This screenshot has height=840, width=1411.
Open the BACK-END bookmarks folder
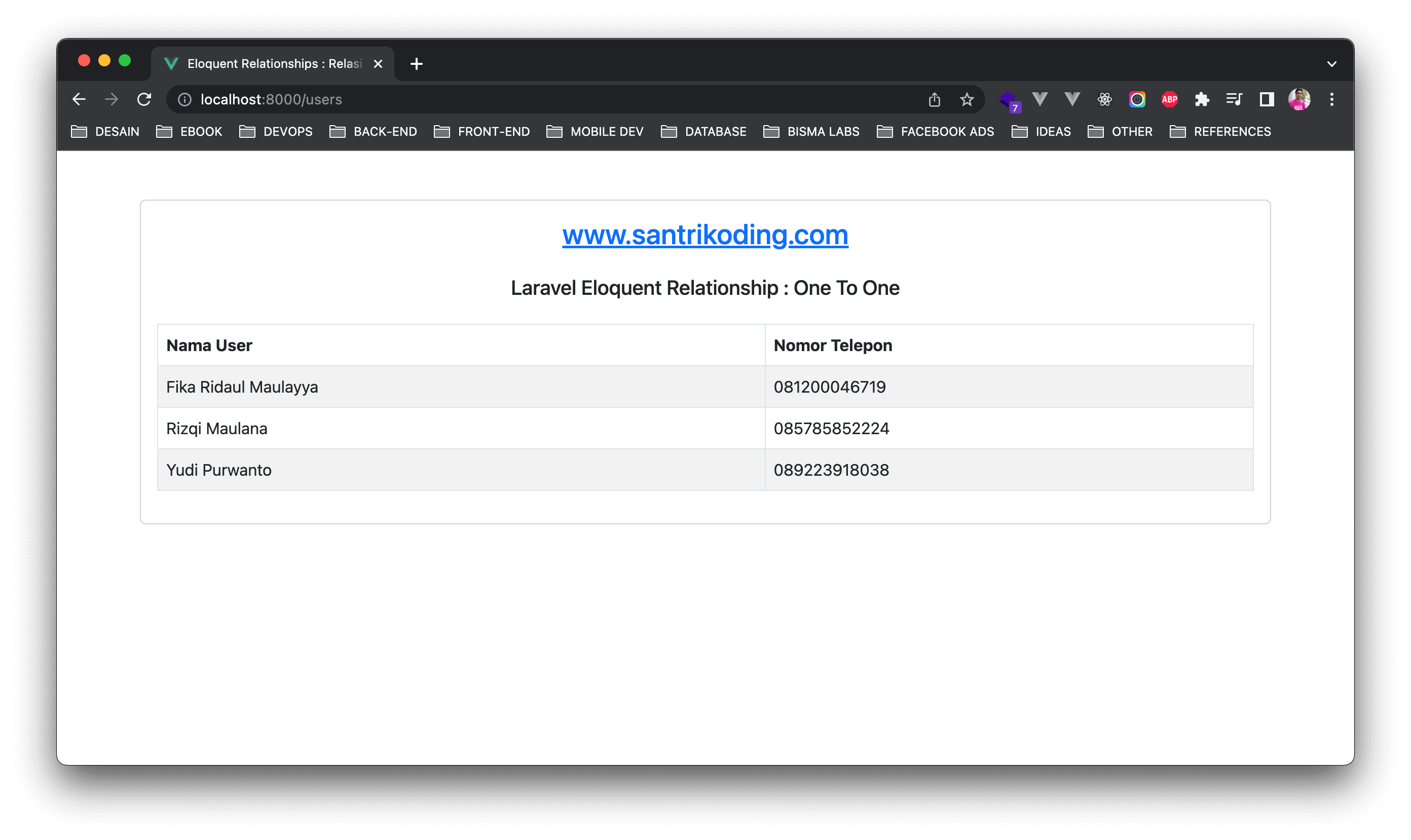[374, 131]
